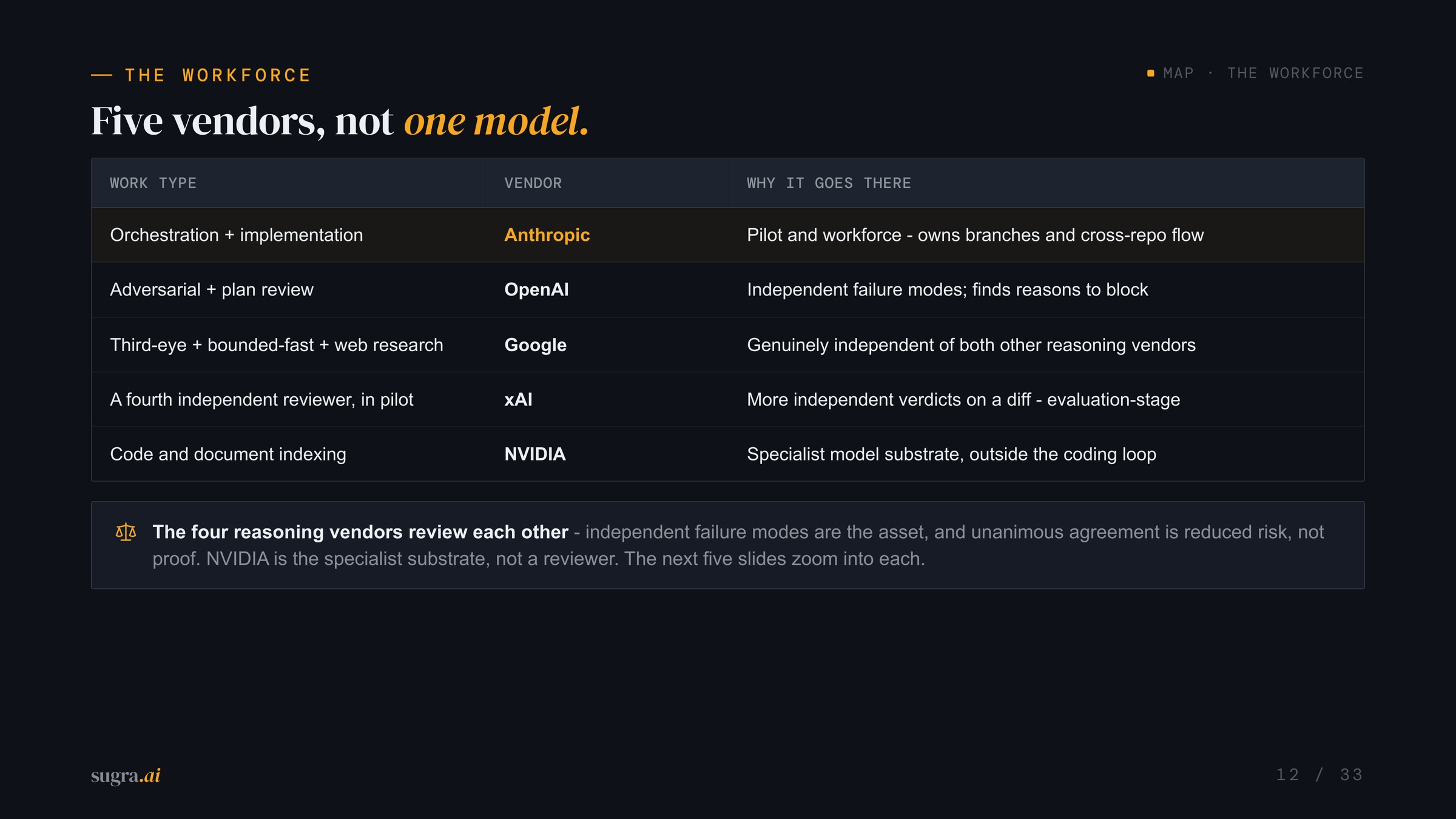Select the Anthropic vendor cell

(607, 235)
